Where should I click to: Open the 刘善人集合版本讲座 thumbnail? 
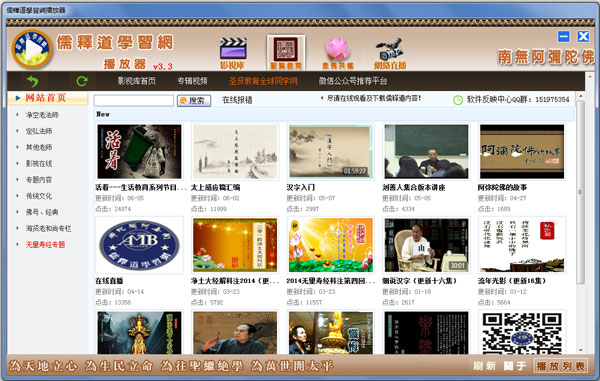(x=426, y=151)
